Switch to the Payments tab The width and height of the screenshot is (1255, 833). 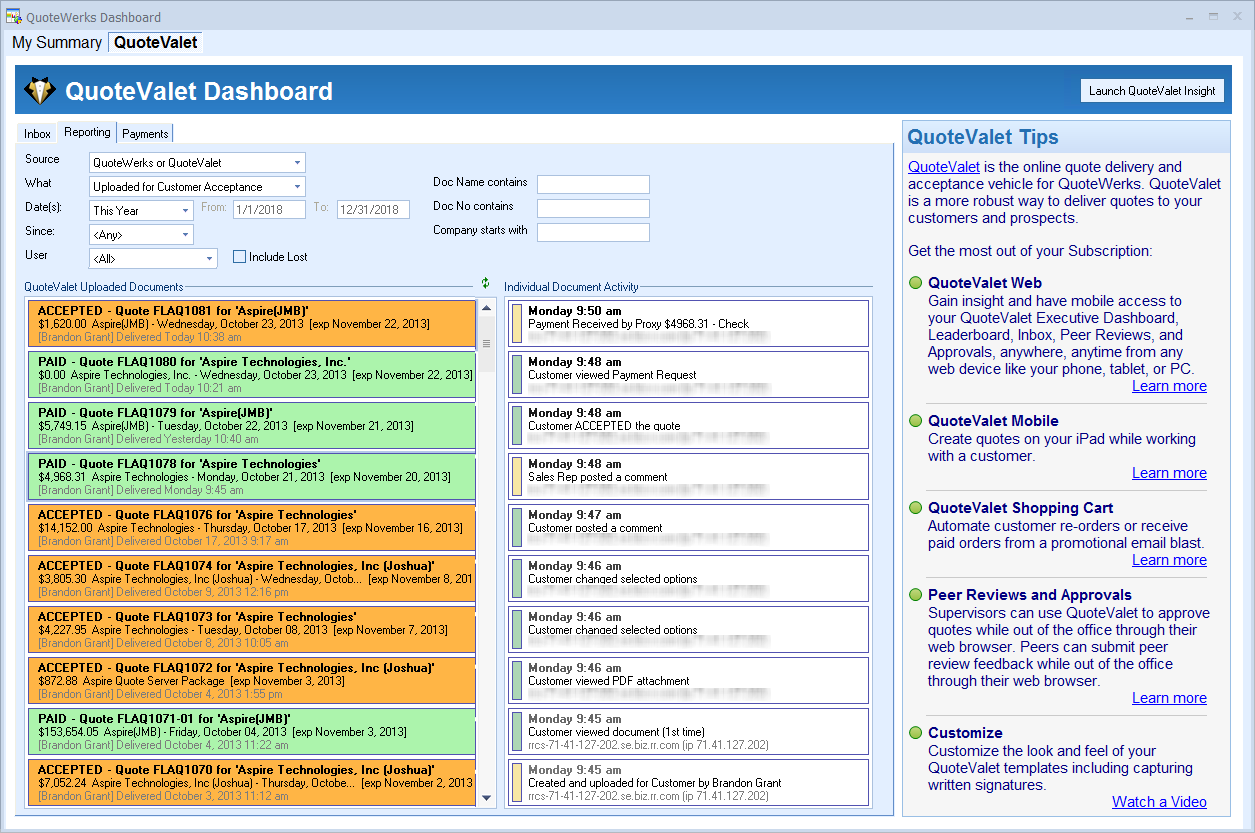145,134
